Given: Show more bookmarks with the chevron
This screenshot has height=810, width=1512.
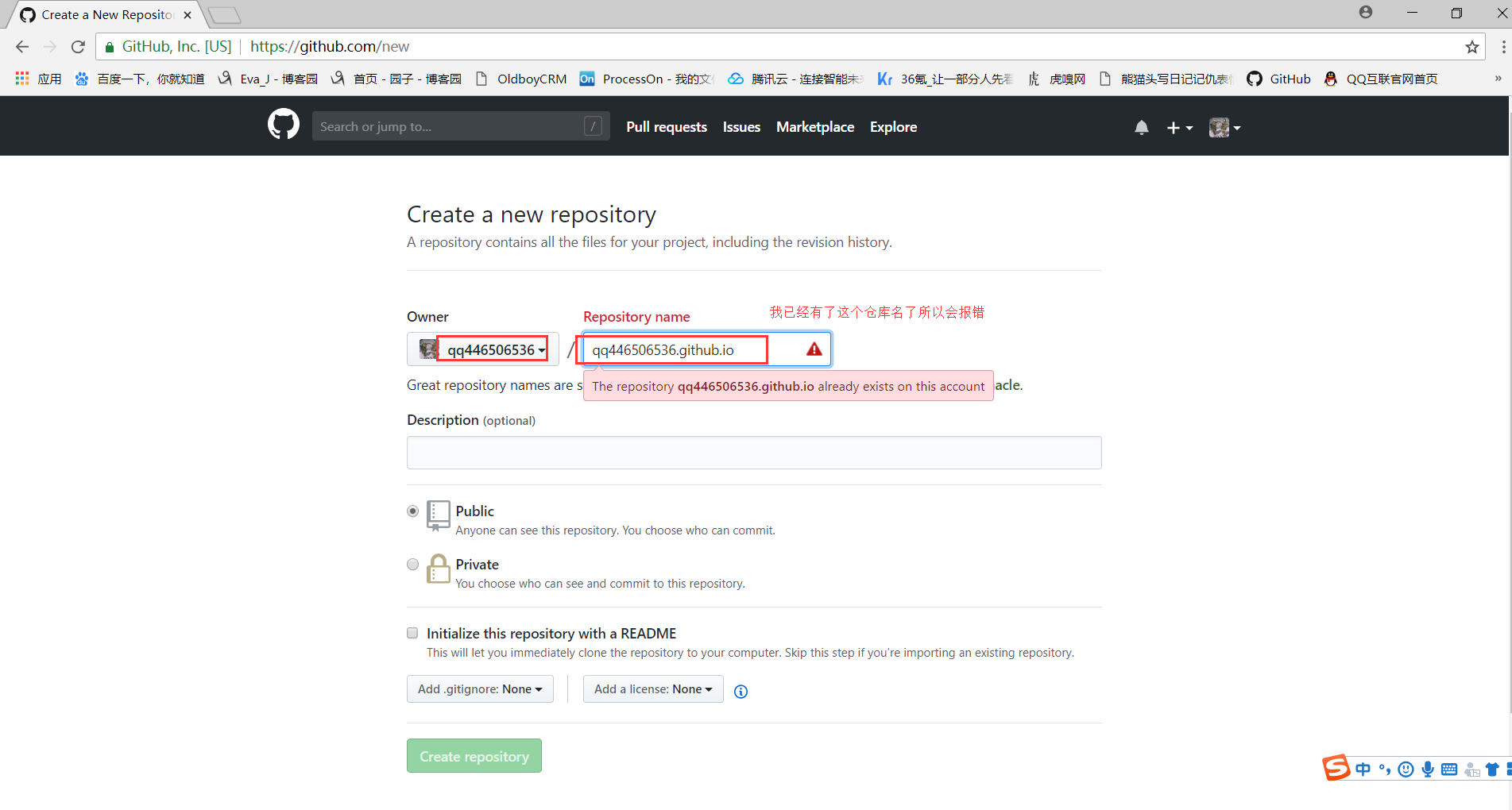Looking at the screenshot, I should [x=1498, y=79].
